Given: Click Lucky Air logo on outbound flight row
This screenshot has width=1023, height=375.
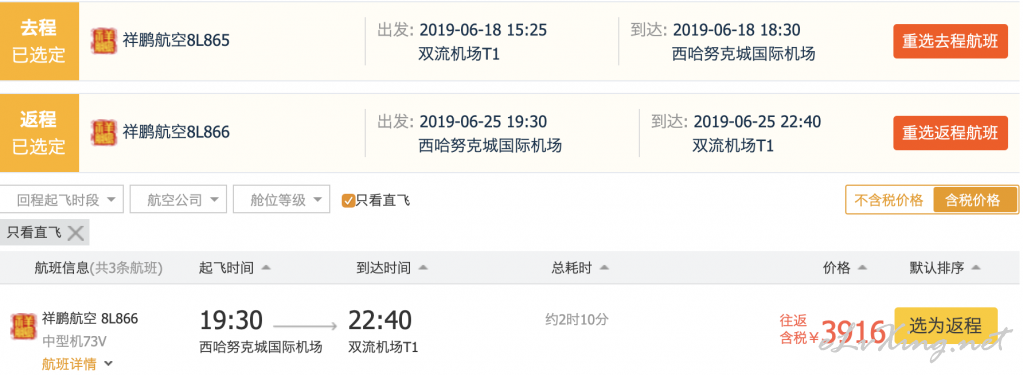Looking at the screenshot, I should coord(104,40).
